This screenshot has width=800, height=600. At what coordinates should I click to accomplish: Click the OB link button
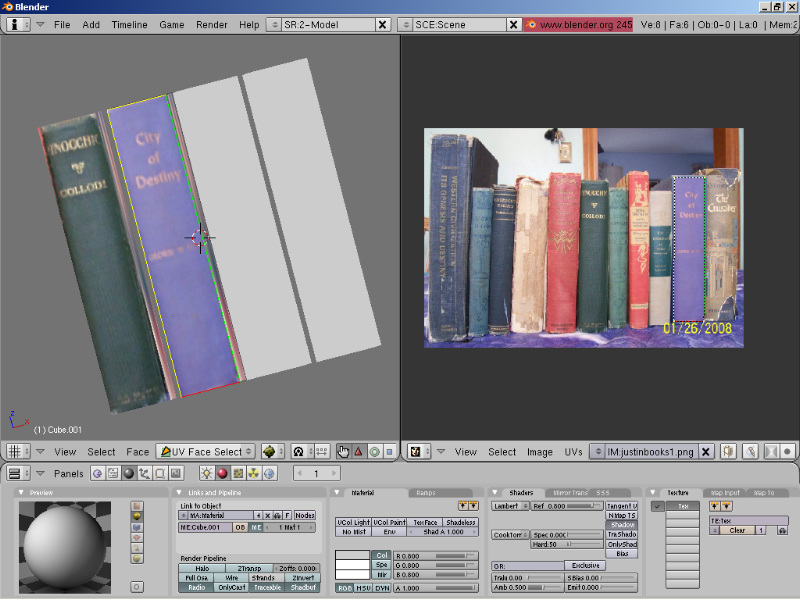click(240, 527)
